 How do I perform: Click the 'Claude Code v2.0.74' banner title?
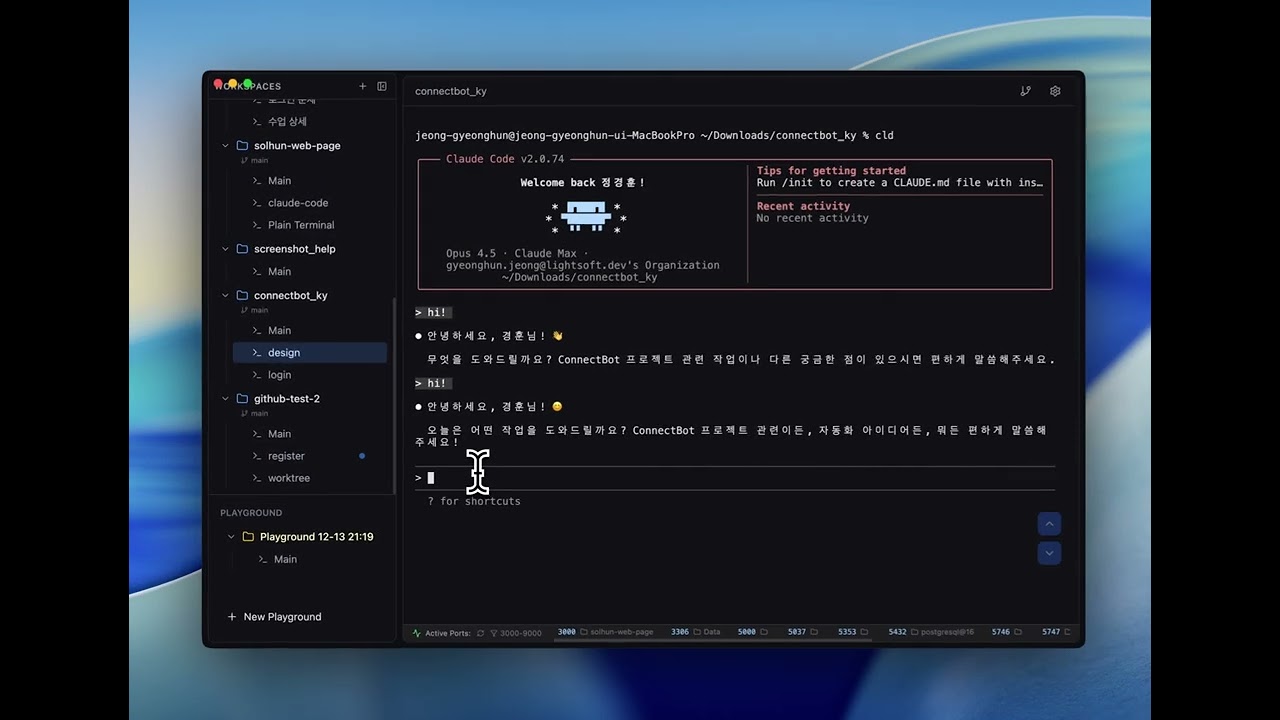505,159
